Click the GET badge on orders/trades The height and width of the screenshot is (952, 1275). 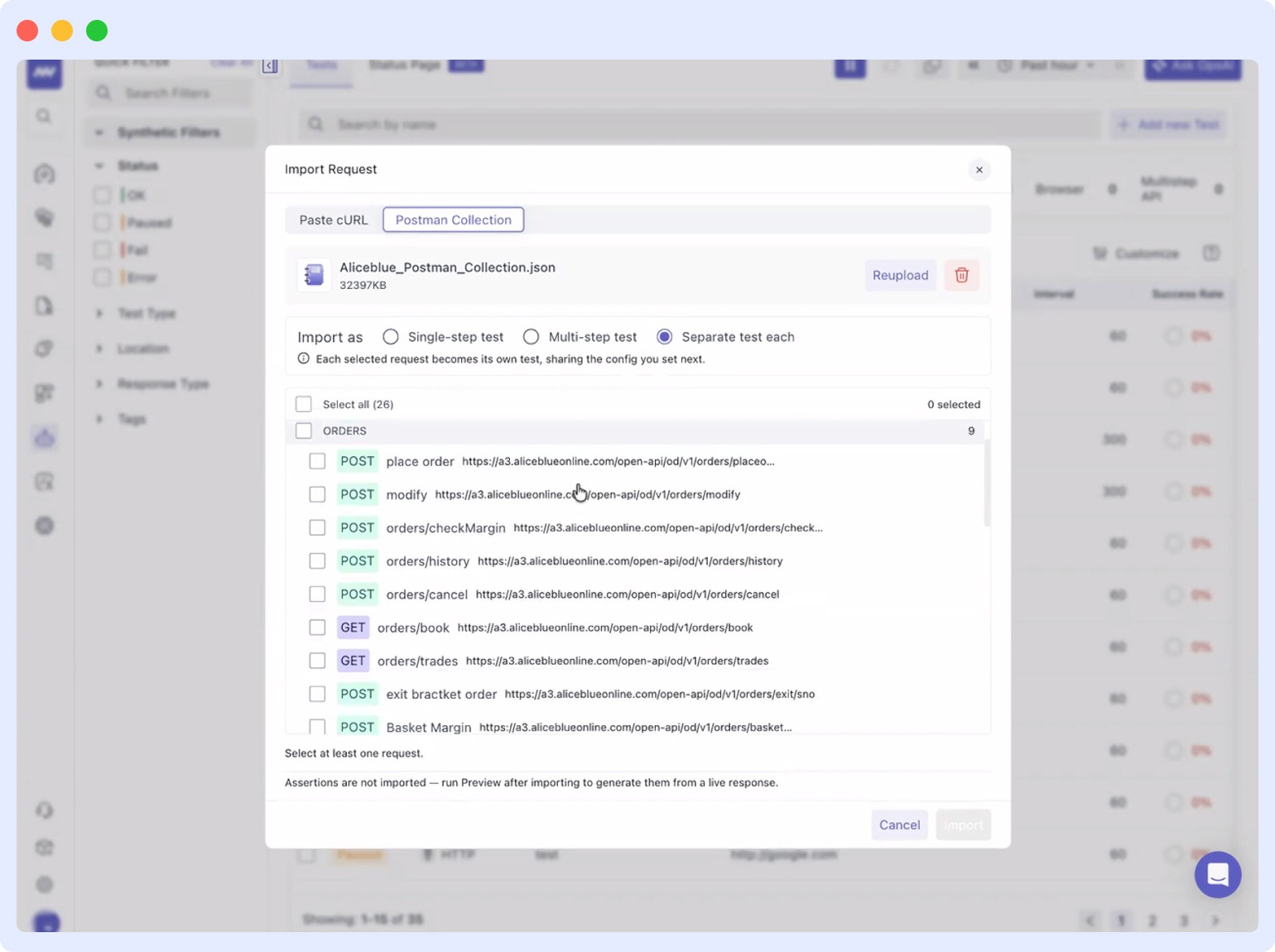(x=353, y=661)
